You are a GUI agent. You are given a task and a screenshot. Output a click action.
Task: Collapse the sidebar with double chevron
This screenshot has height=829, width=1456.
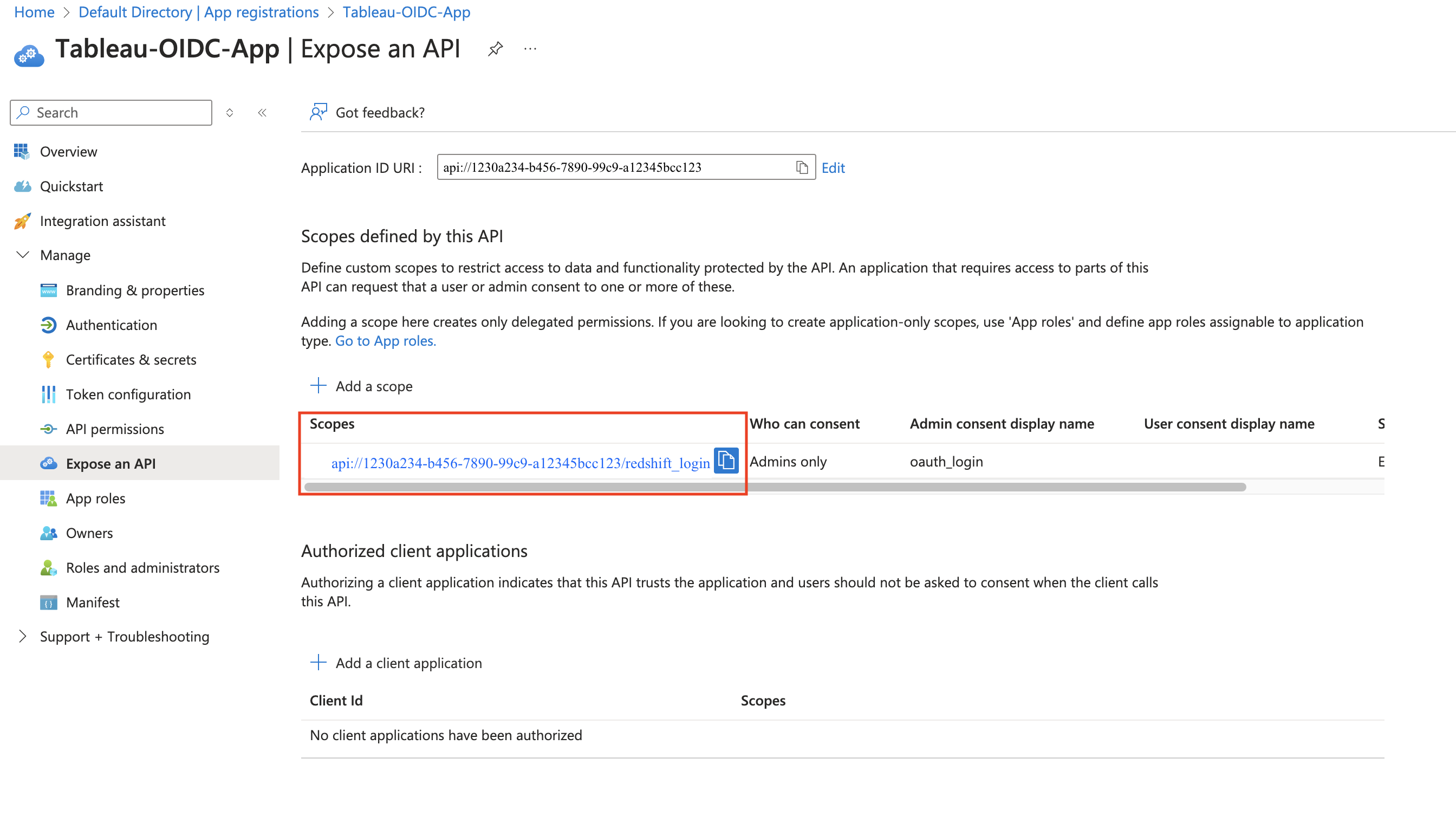(262, 113)
